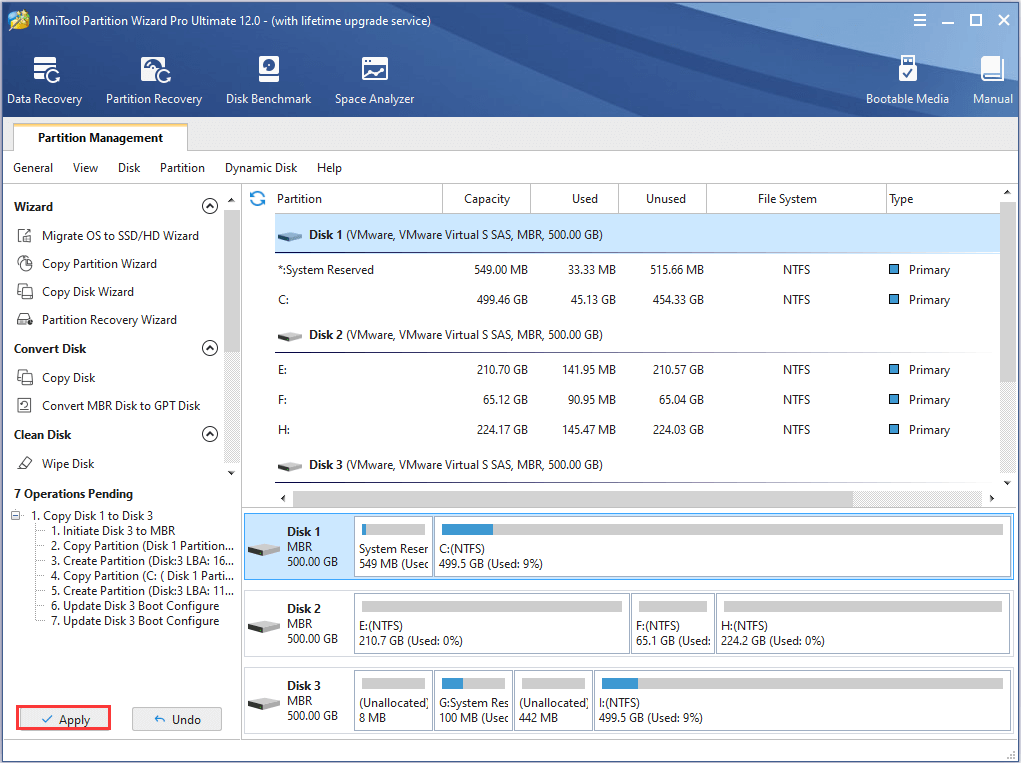Viewport: 1021px width, 763px height.
Task: Click horizontal scrollbar right arrow in partition list
Action: click(992, 499)
